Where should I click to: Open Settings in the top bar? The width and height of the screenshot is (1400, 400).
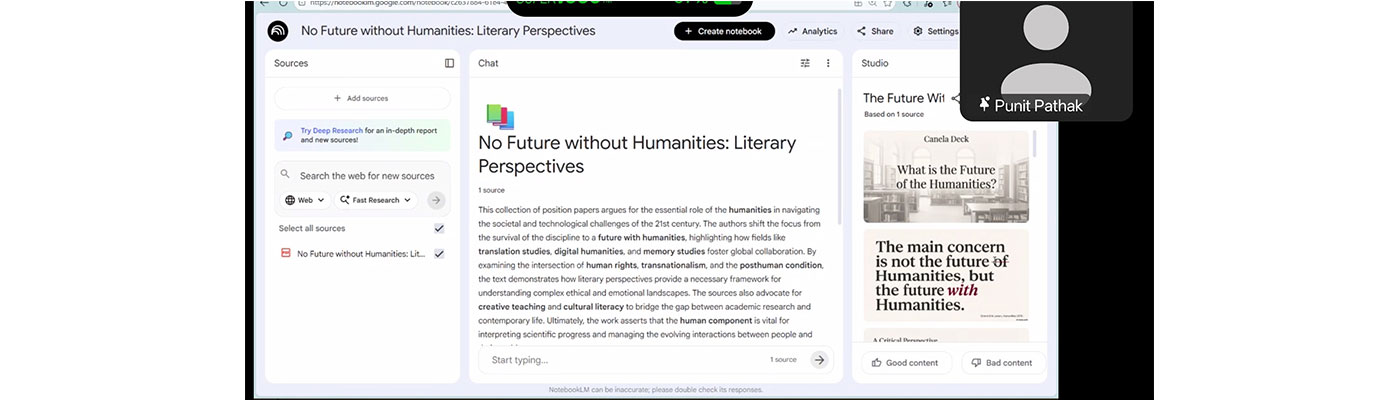click(x=936, y=31)
